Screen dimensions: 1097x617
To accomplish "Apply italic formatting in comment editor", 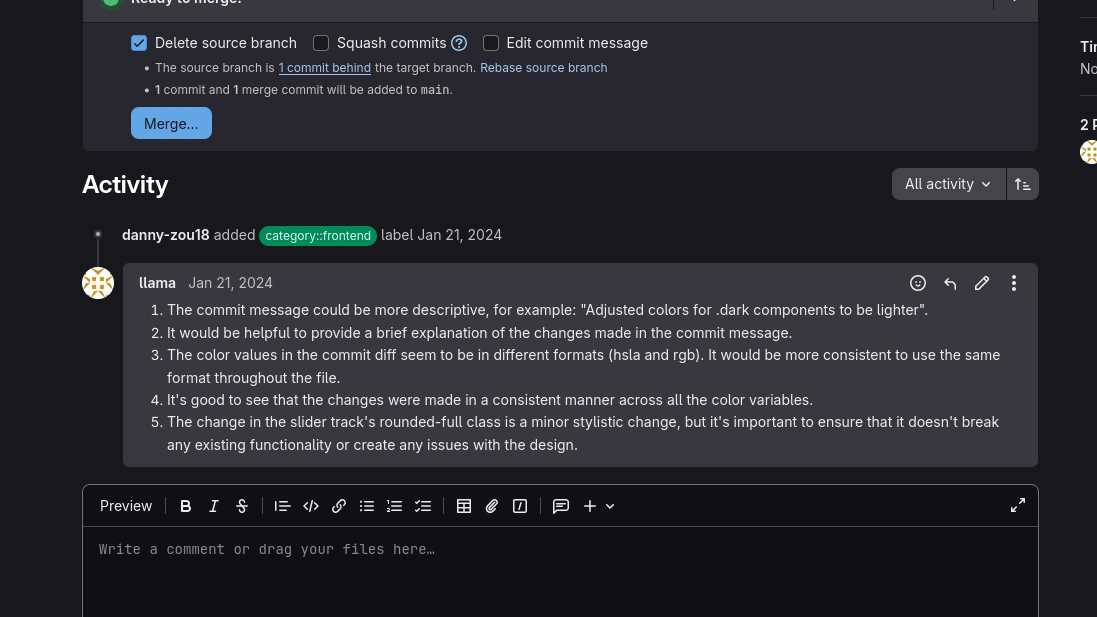I will click(214, 506).
